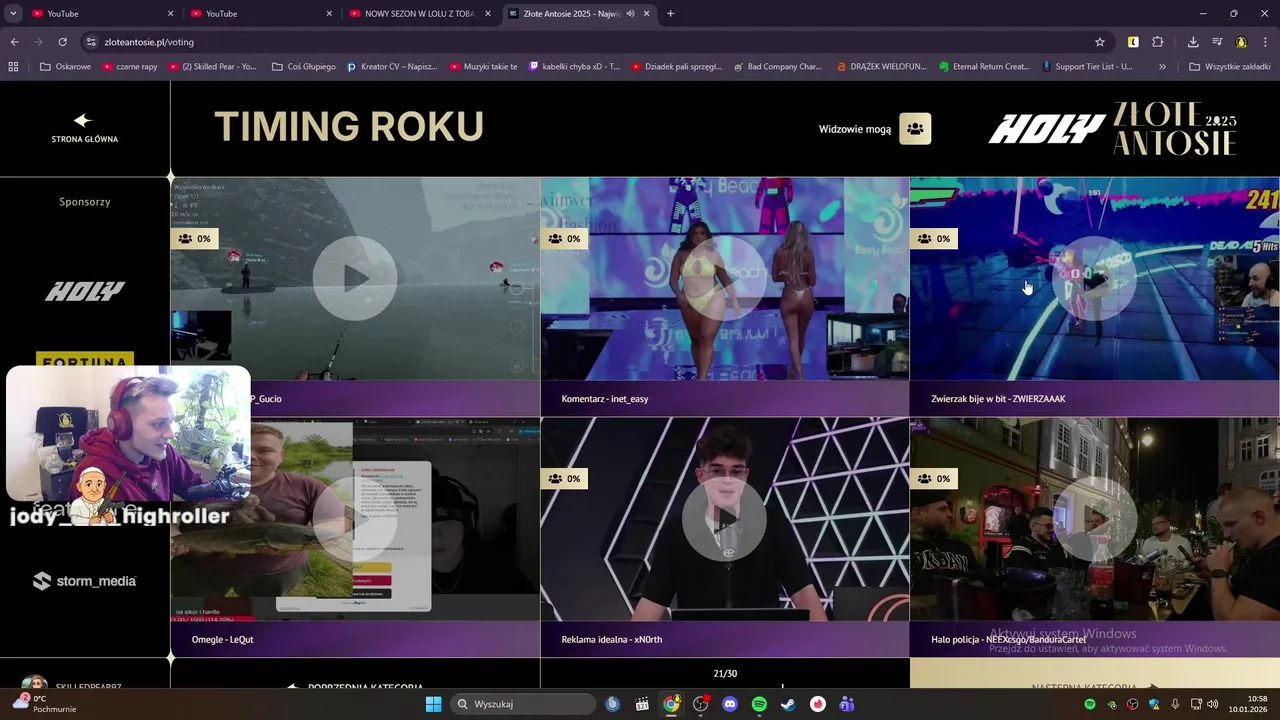Click the Widzowie mogą group icon button

(x=915, y=128)
